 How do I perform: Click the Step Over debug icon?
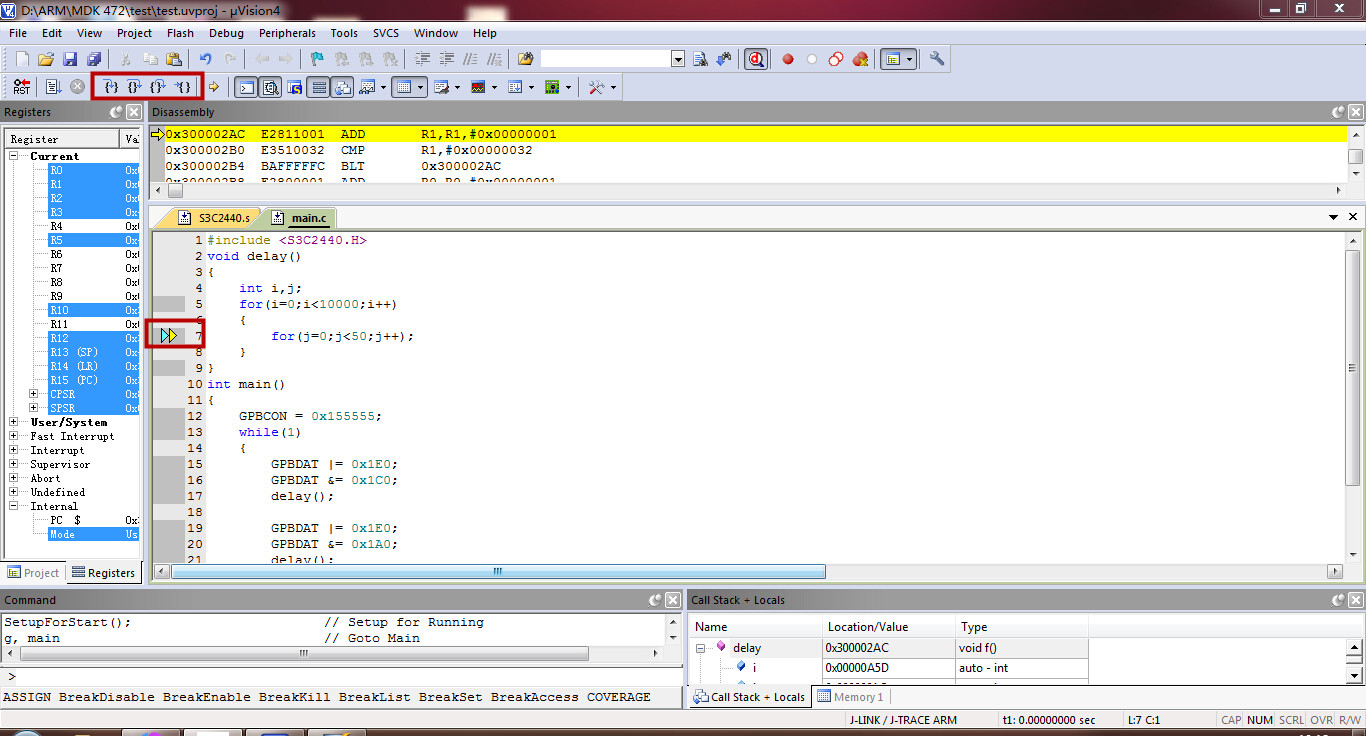(x=135, y=87)
